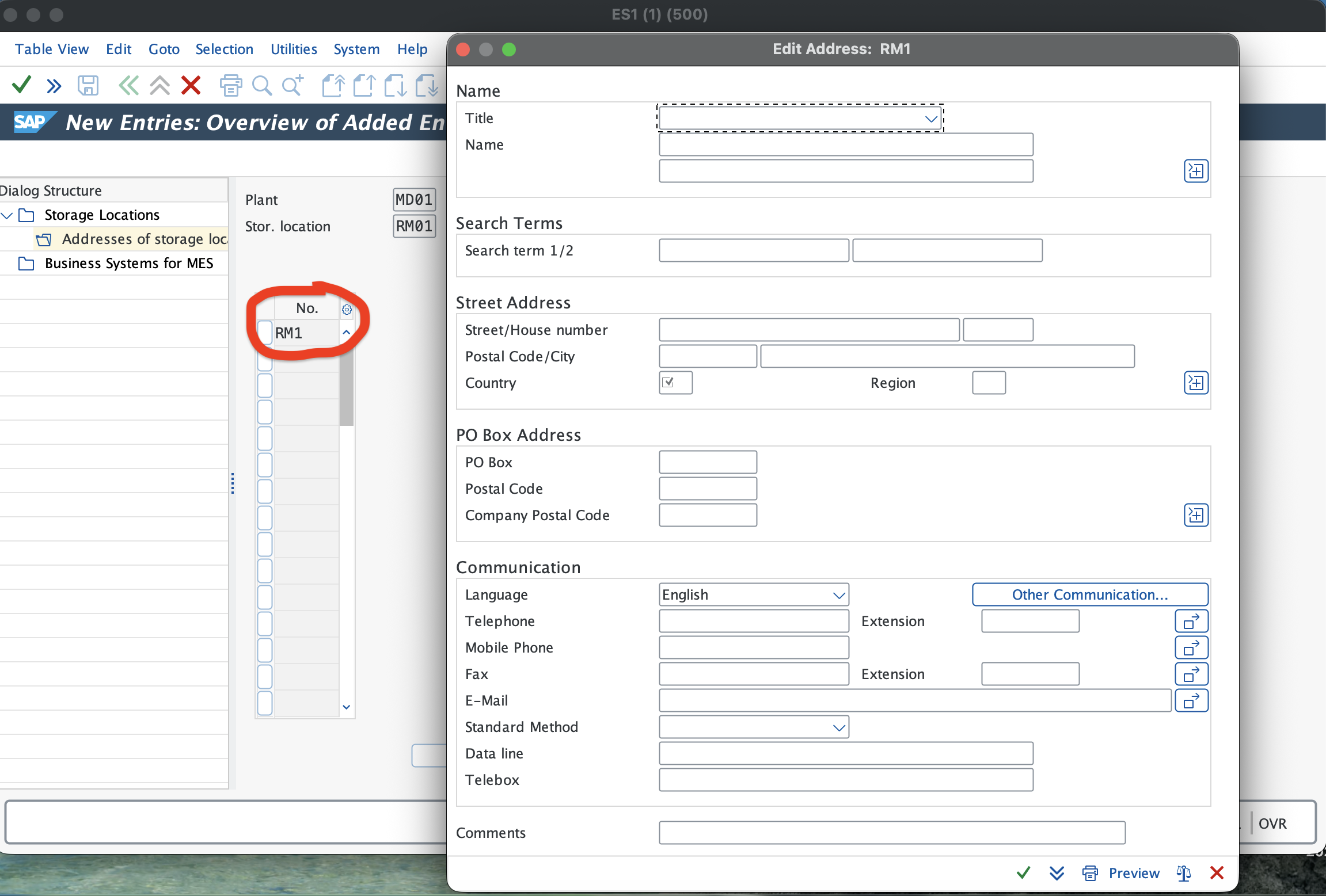Open the Title dropdown
Screen dimensions: 1326x896
[930, 119]
